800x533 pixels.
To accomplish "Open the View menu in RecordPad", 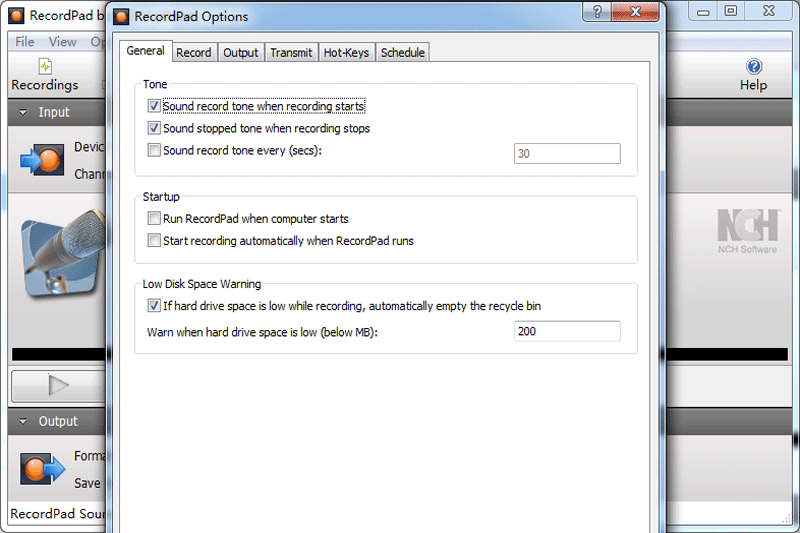I will 63,42.
